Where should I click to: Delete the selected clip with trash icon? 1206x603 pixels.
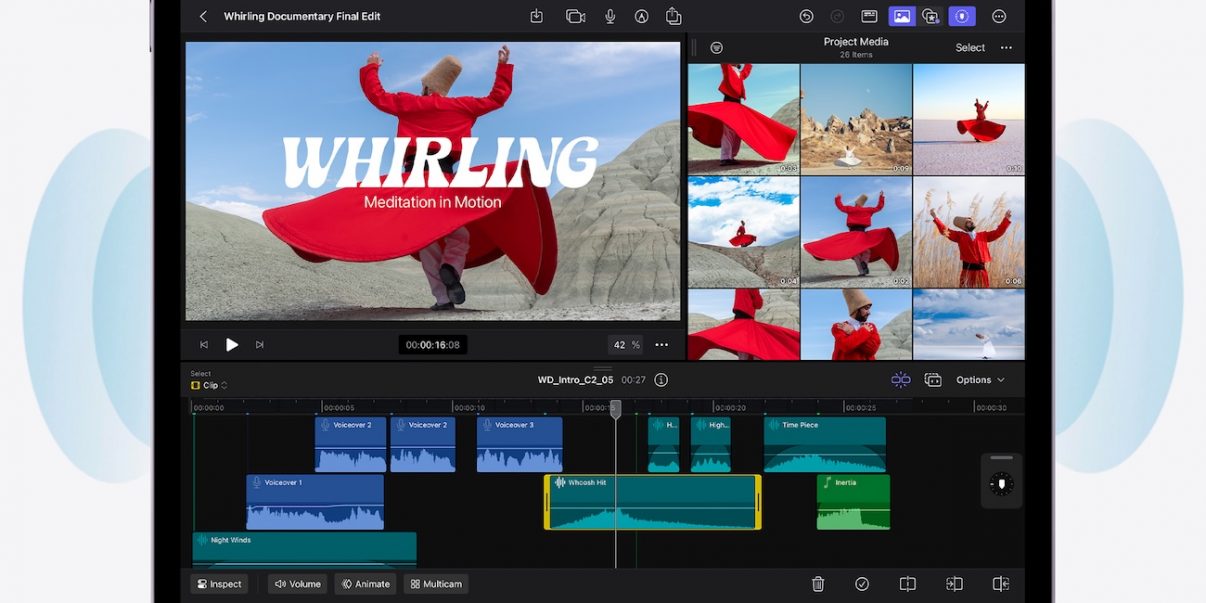pyautogui.click(x=818, y=584)
